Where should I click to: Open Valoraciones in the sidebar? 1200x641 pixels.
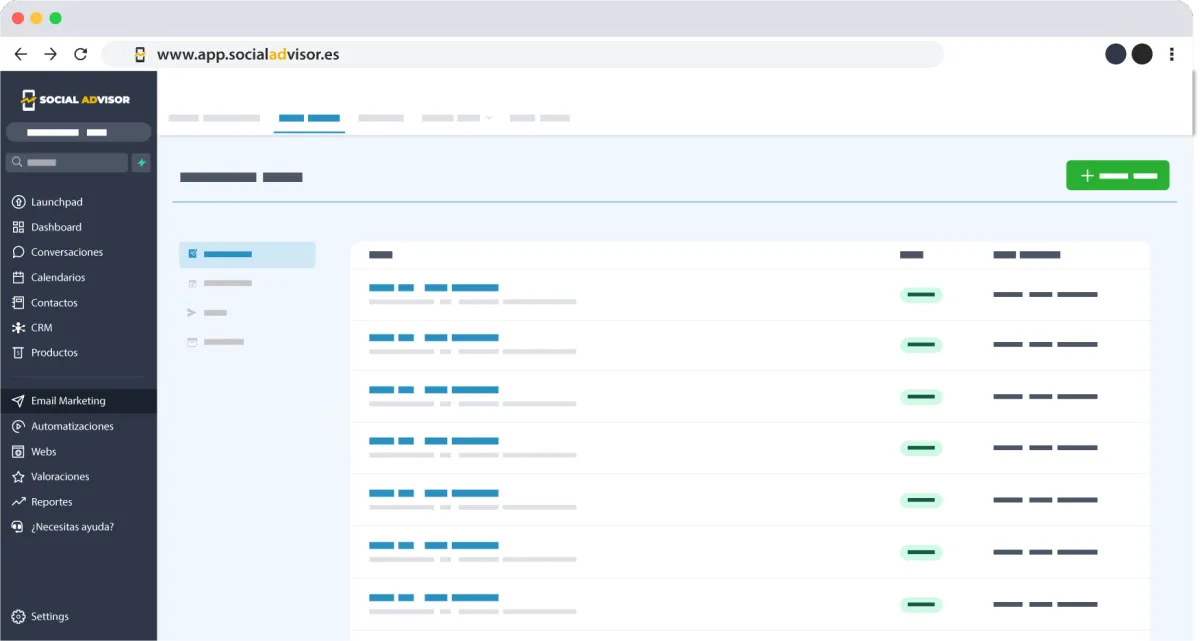(x=60, y=477)
